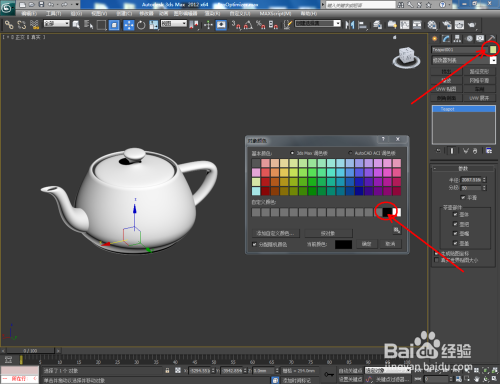Click the 自动关键点 auto key button

click(x=350, y=370)
